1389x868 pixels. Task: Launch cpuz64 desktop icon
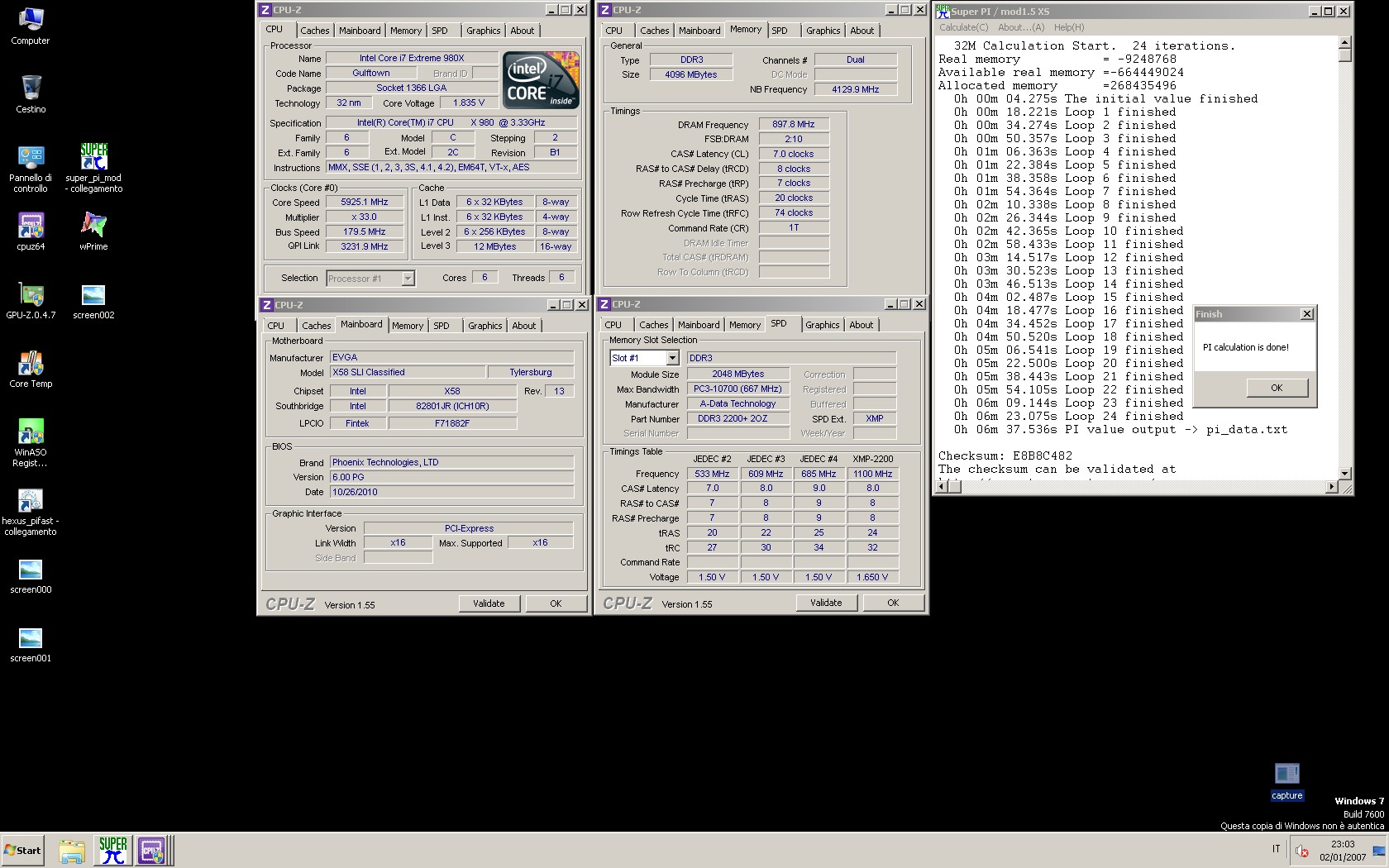31,231
